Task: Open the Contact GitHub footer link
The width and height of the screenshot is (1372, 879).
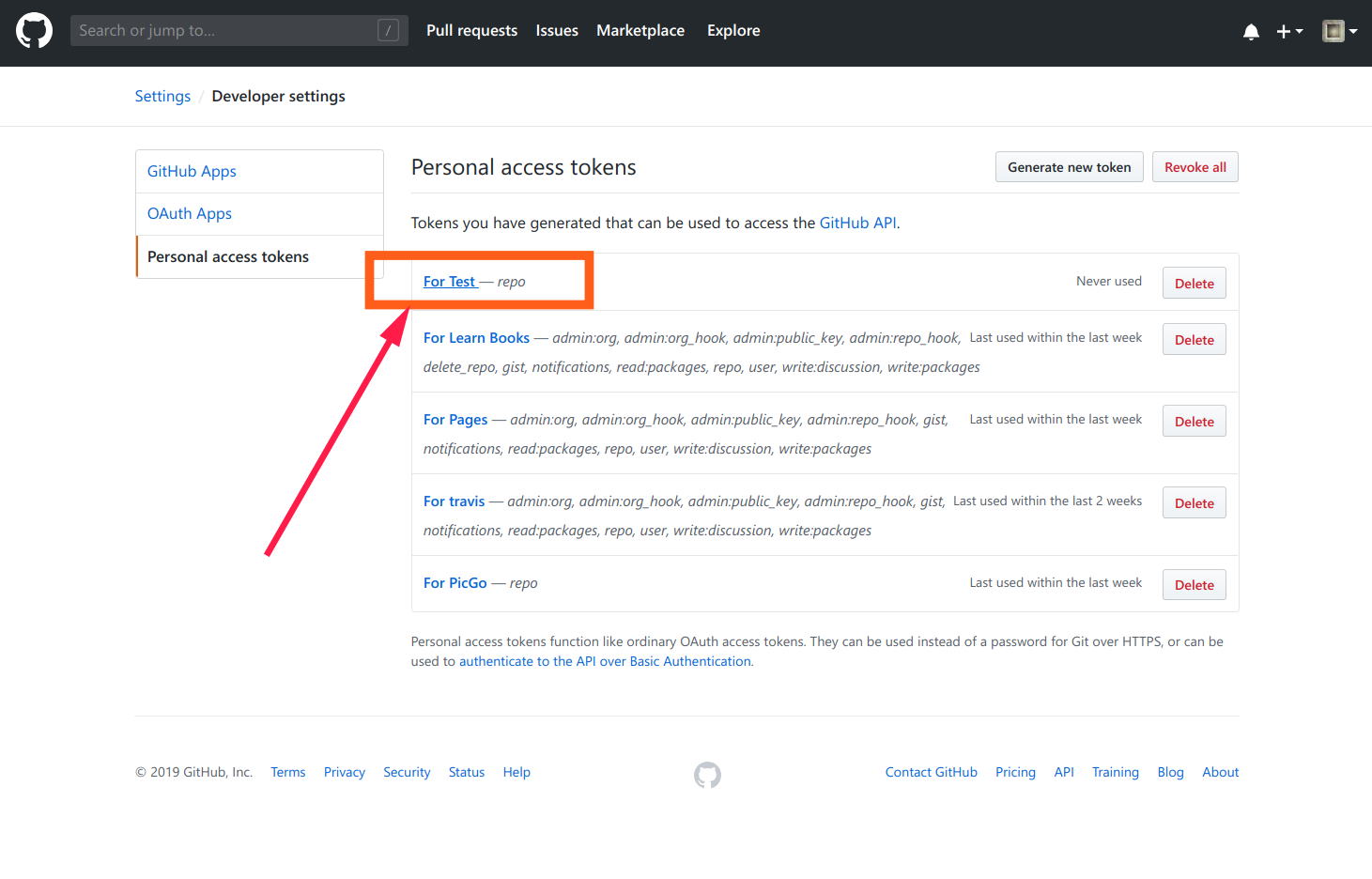Action: pyautogui.click(x=932, y=772)
